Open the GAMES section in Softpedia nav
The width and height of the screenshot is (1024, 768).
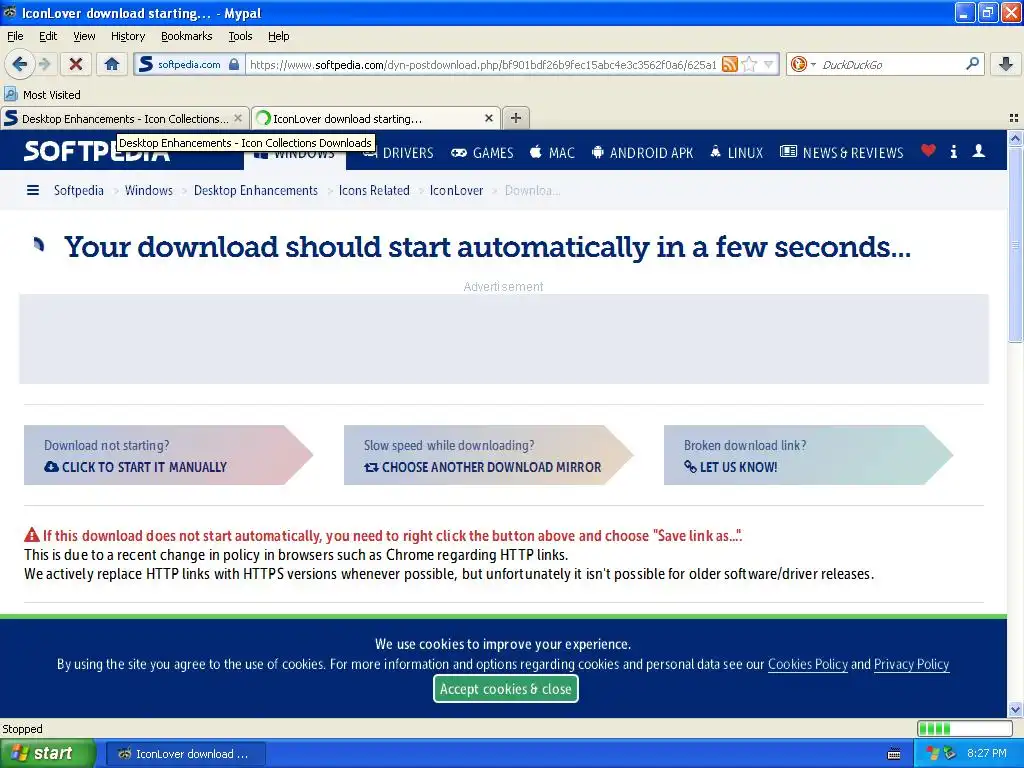[482, 153]
